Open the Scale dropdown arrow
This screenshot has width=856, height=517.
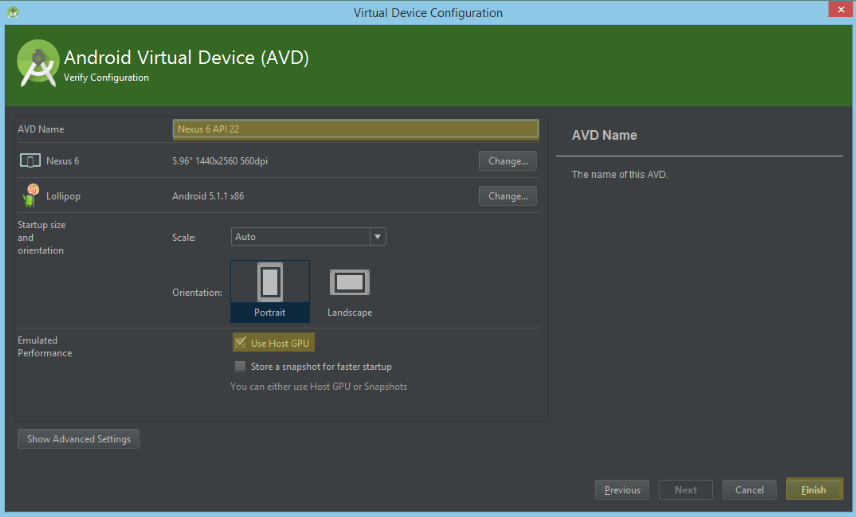tap(377, 237)
